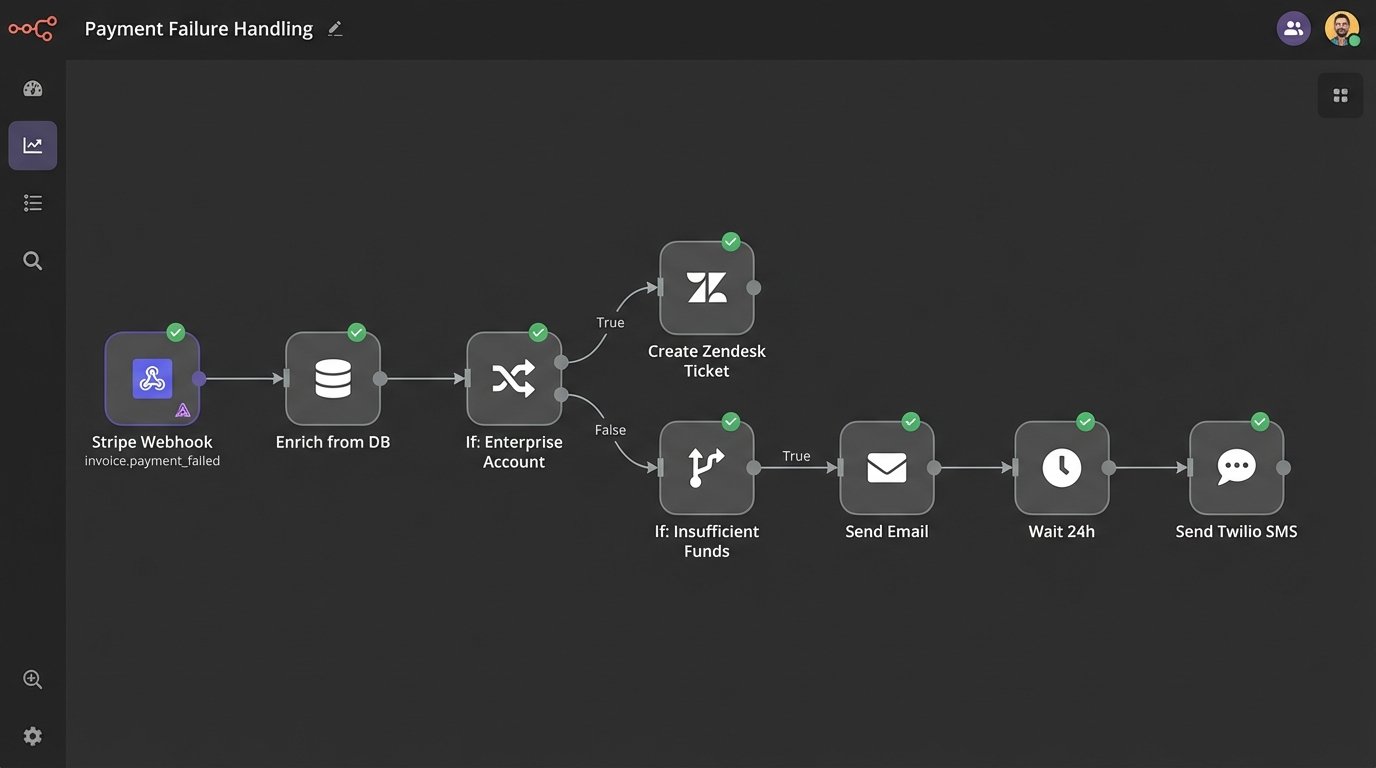
Task: Open the If: Insufficient Funds branch node
Action: click(707, 467)
